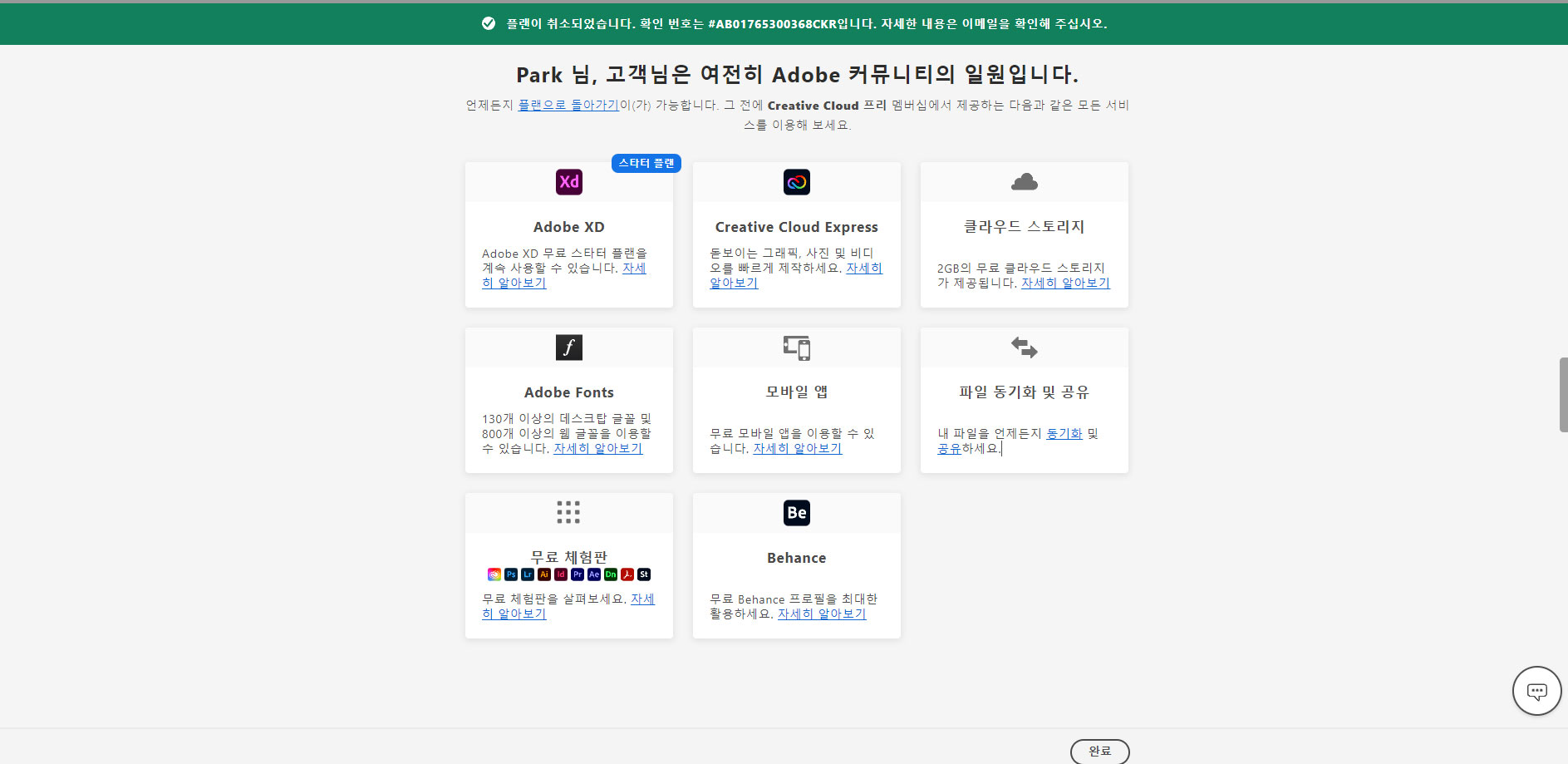Click the Park 님 page heading
Viewport: 1568px width, 764px height.
pyautogui.click(x=797, y=75)
